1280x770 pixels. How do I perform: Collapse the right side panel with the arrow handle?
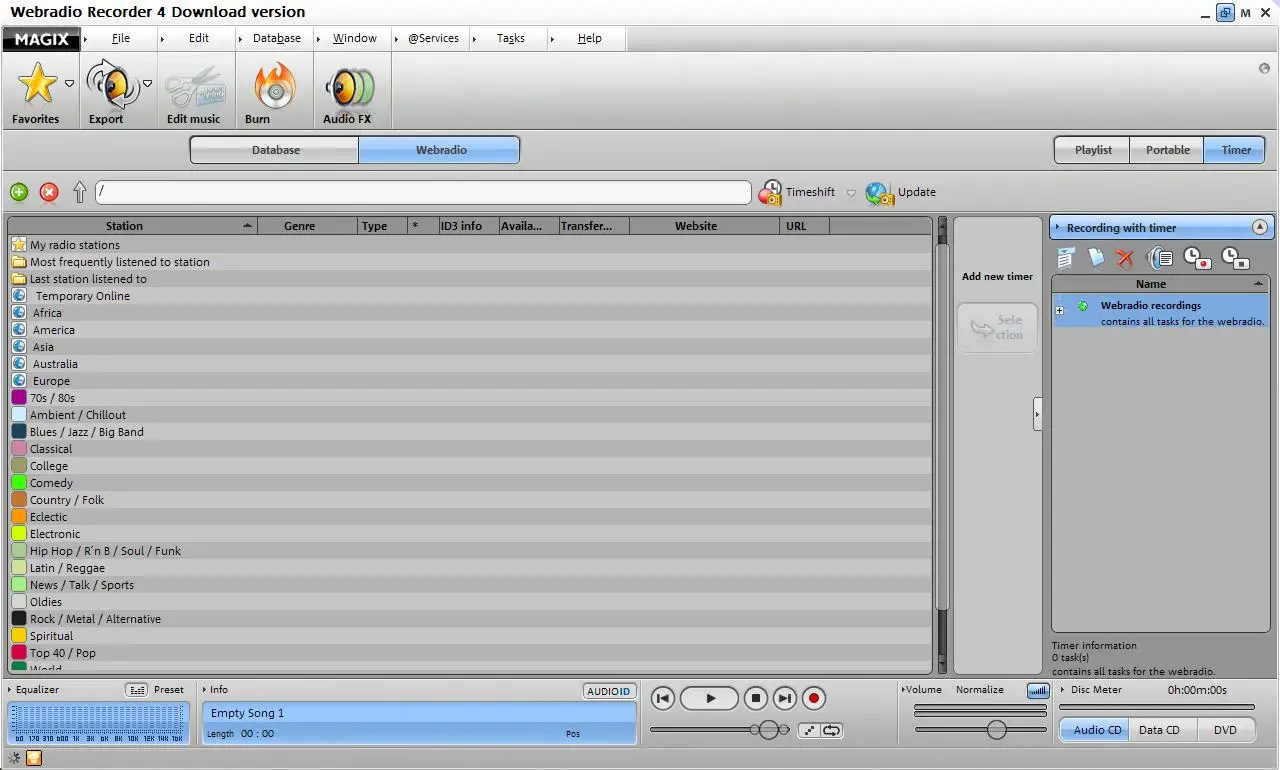1037,414
